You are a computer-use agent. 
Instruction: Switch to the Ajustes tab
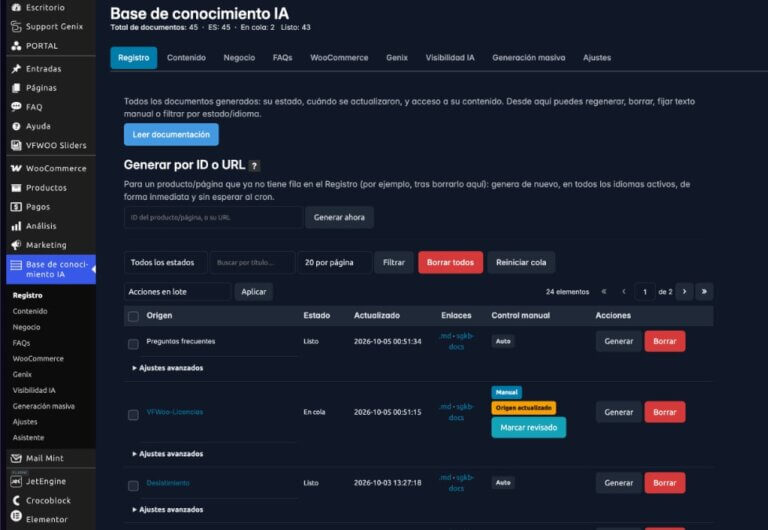click(x=597, y=58)
